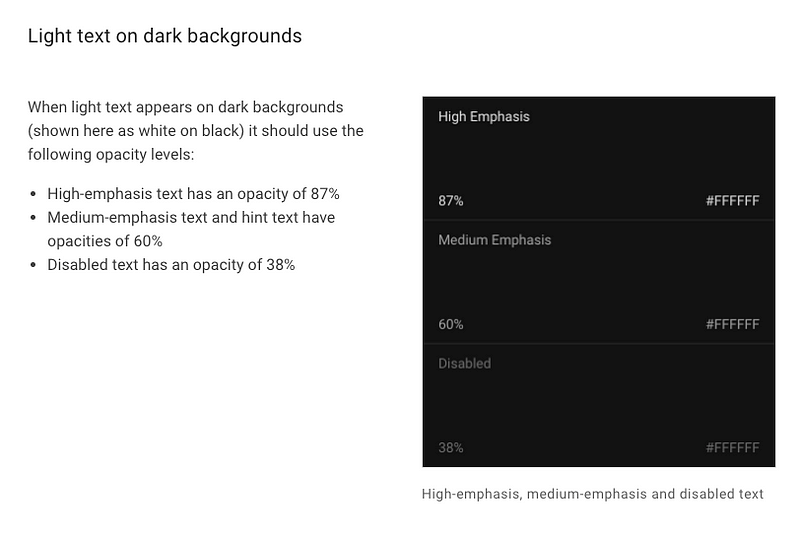The width and height of the screenshot is (800, 541).
Task: Select the #FFFFFF code beside 60%
Action: click(x=732, y=324)
